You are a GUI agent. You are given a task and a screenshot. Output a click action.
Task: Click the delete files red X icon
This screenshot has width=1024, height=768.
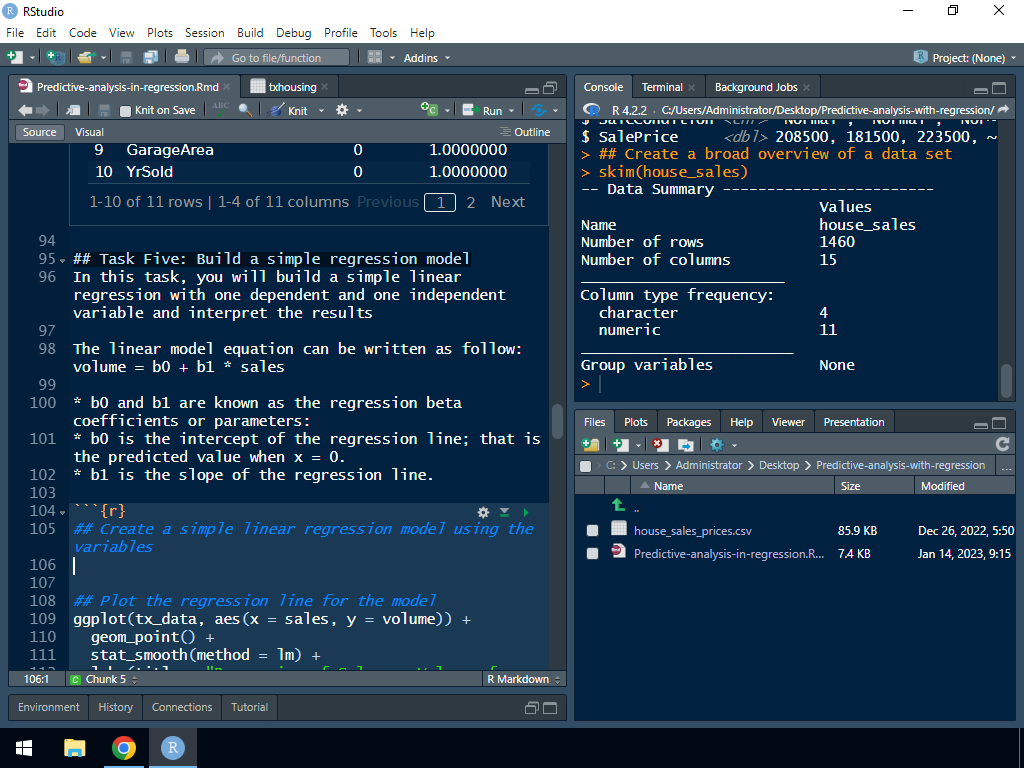(660, 444)
